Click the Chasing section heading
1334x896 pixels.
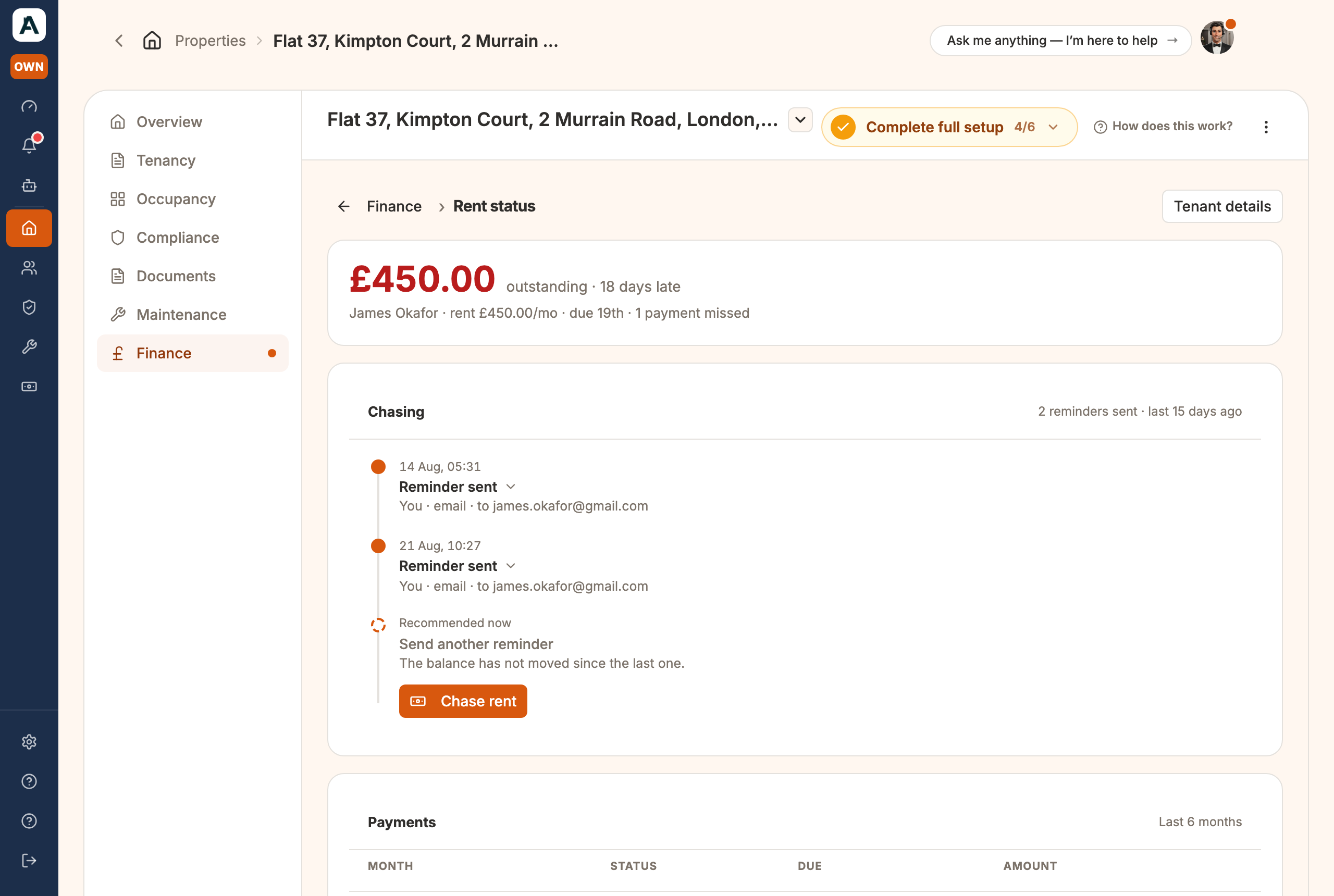point(396,412)
